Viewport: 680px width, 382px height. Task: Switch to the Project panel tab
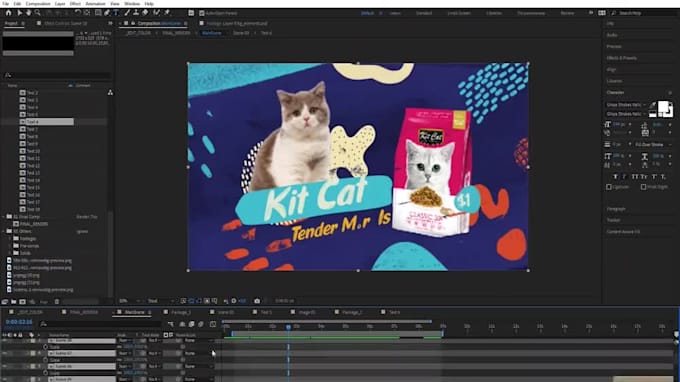point(11,23)
